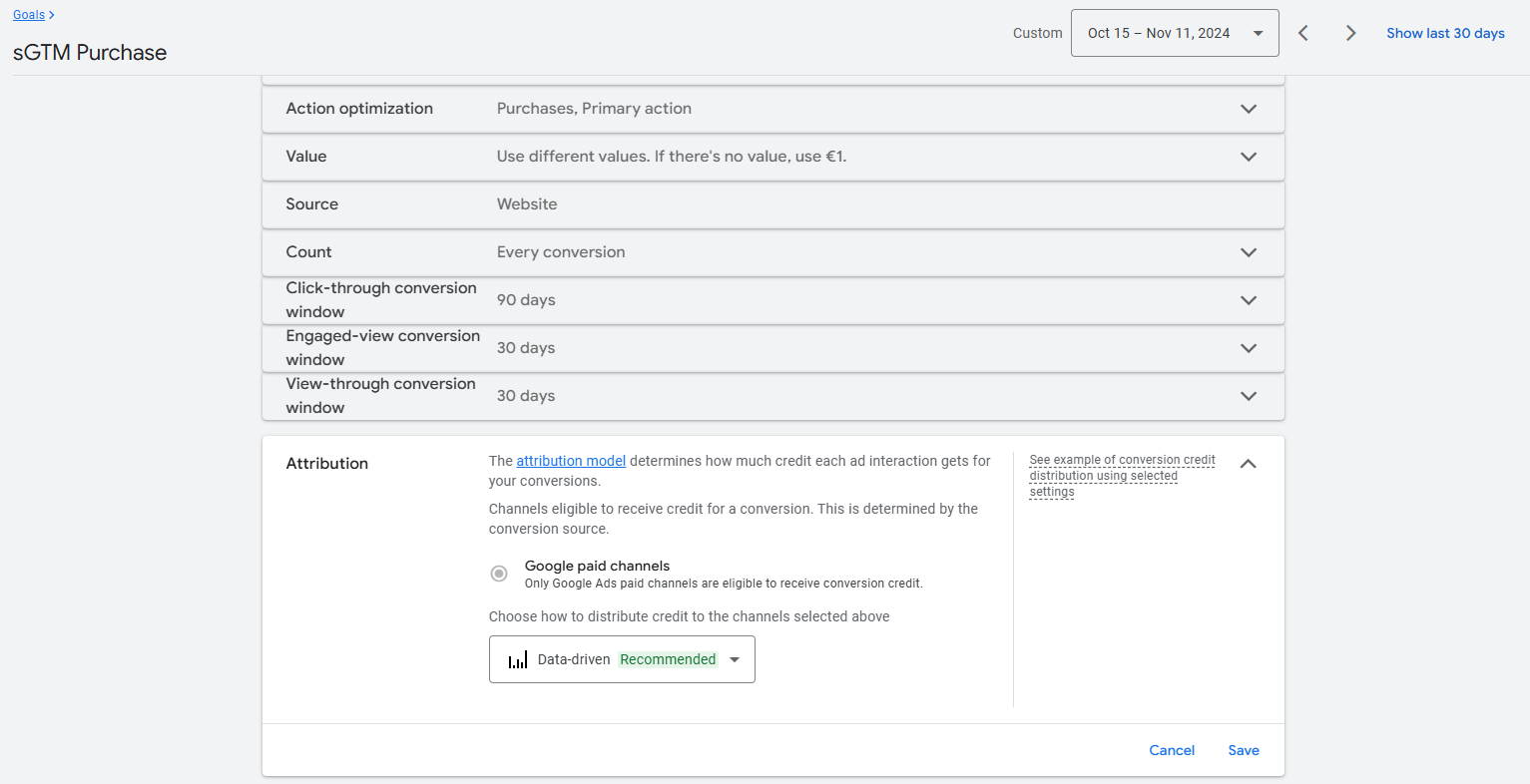Viewport: 1530px width, 784px height.
Task: Expand the Count setting row
Action: tap(1248, 252)
